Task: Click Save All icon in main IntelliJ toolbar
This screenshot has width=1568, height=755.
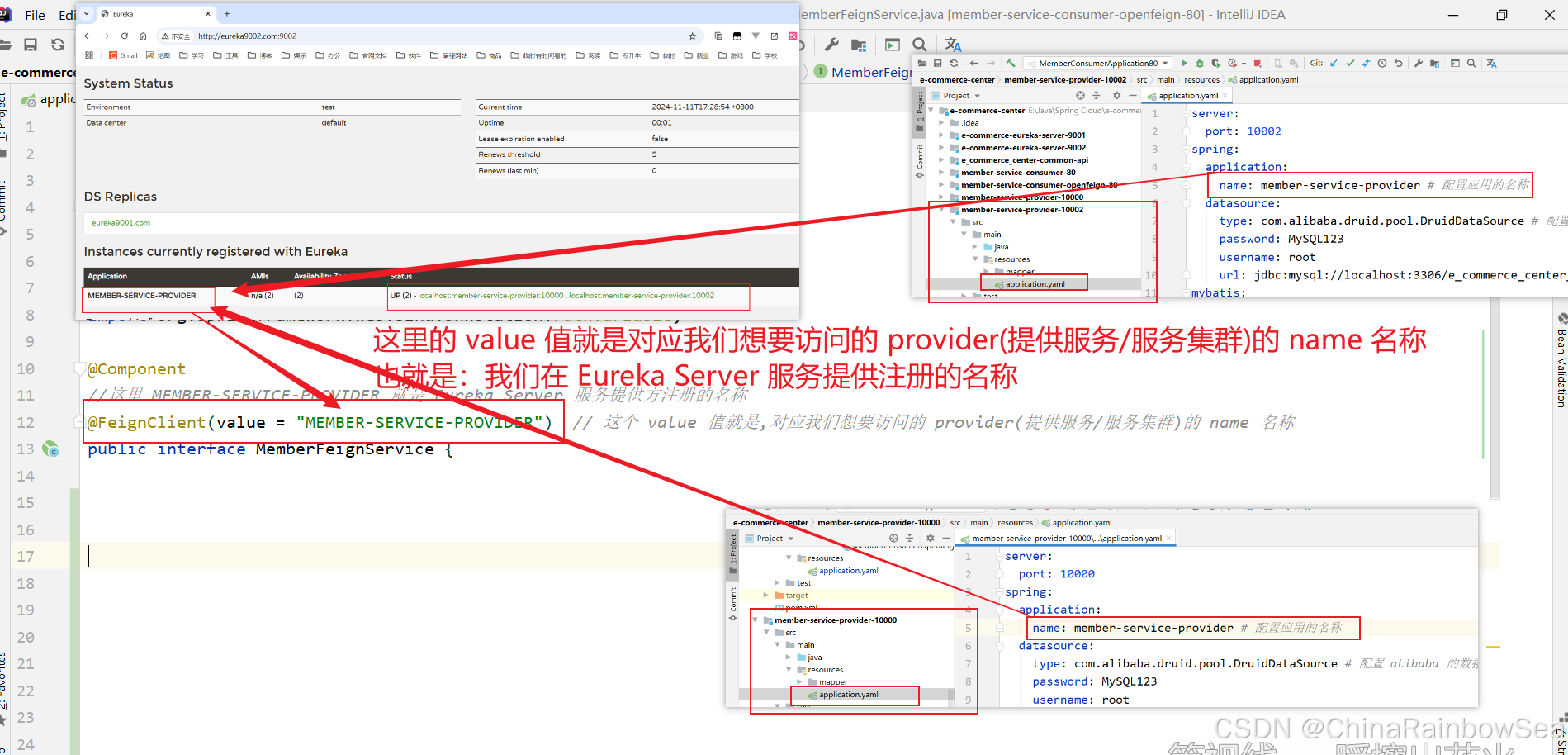Action: 31,45
